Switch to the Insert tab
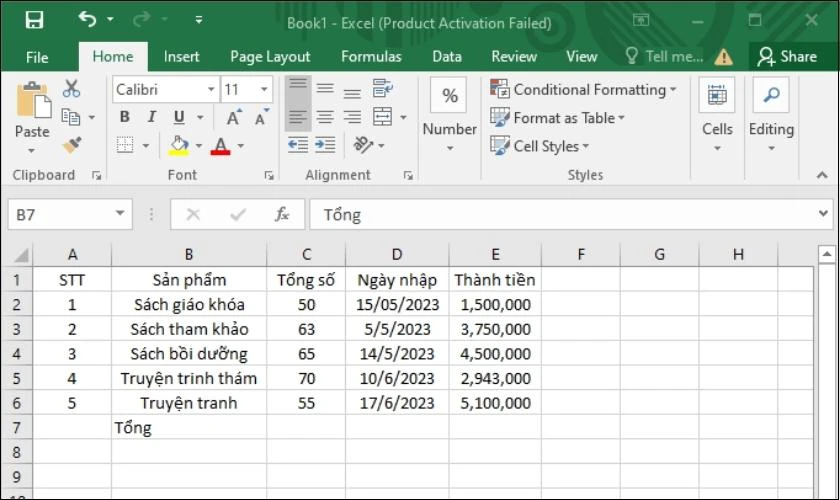The width and height of the screenshot is (840, 500). (182, 57)
